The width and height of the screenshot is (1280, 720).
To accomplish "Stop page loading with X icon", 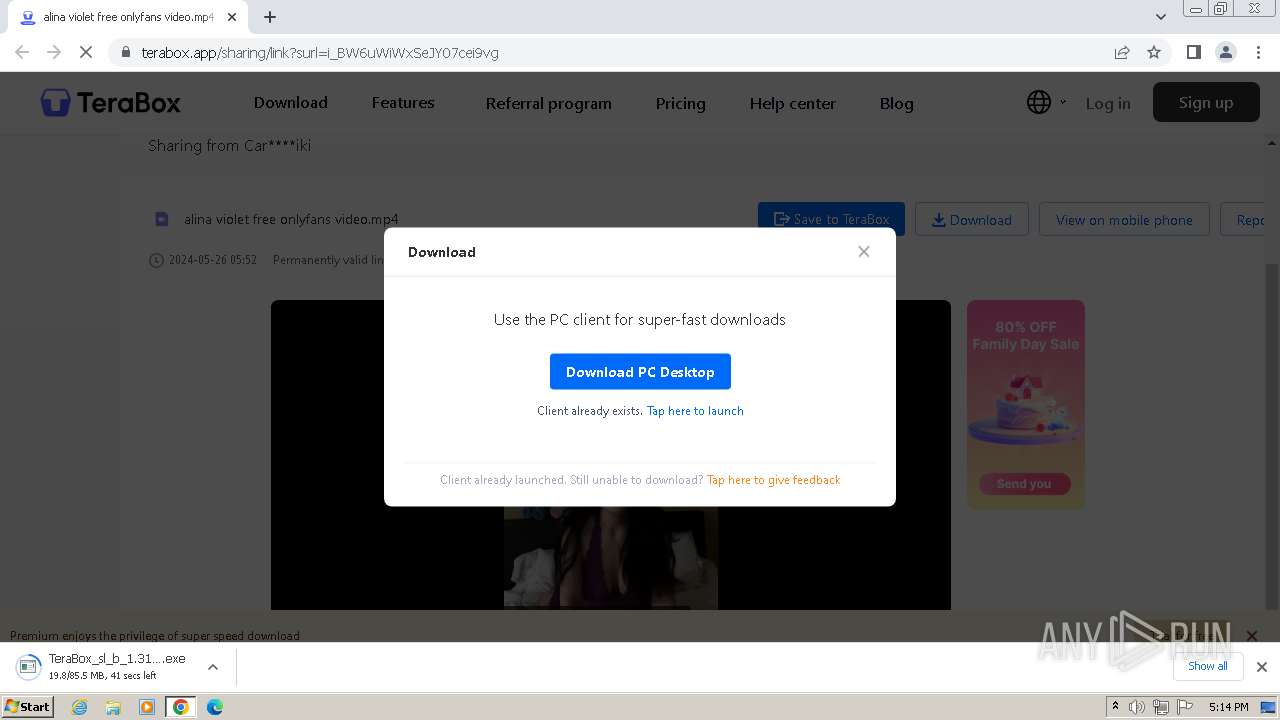I will coord(86,52).
